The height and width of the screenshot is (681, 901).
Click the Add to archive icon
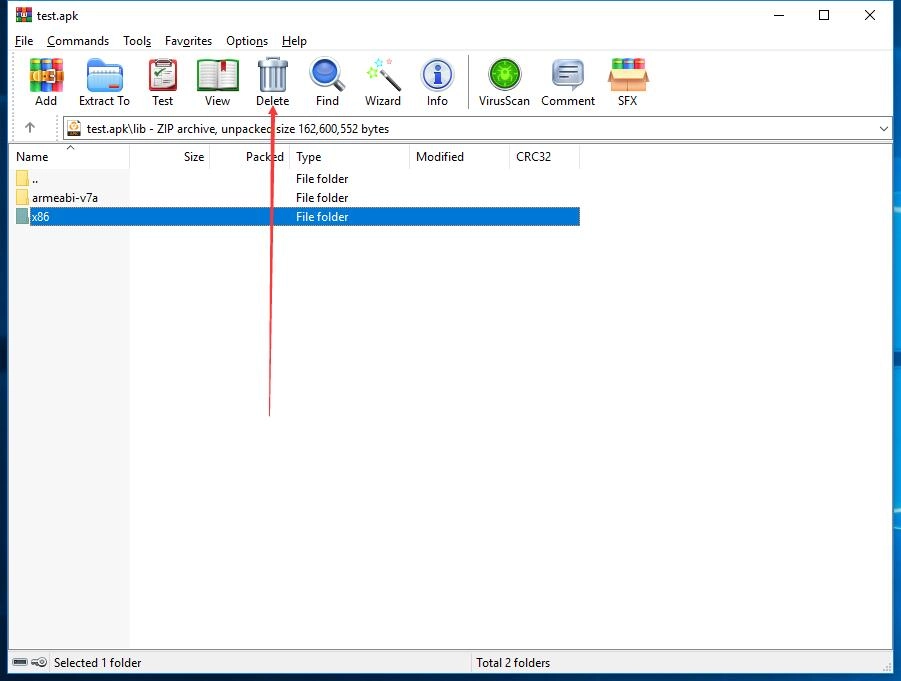(x=46, y=75)
